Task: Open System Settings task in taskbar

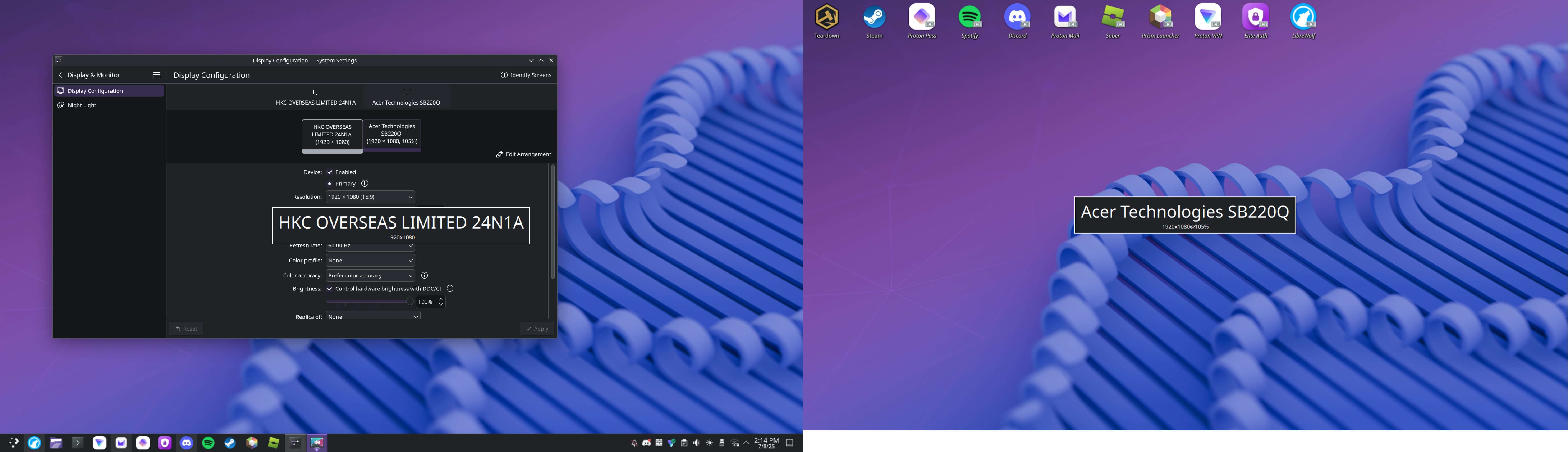Action: [x=295, y=443]
